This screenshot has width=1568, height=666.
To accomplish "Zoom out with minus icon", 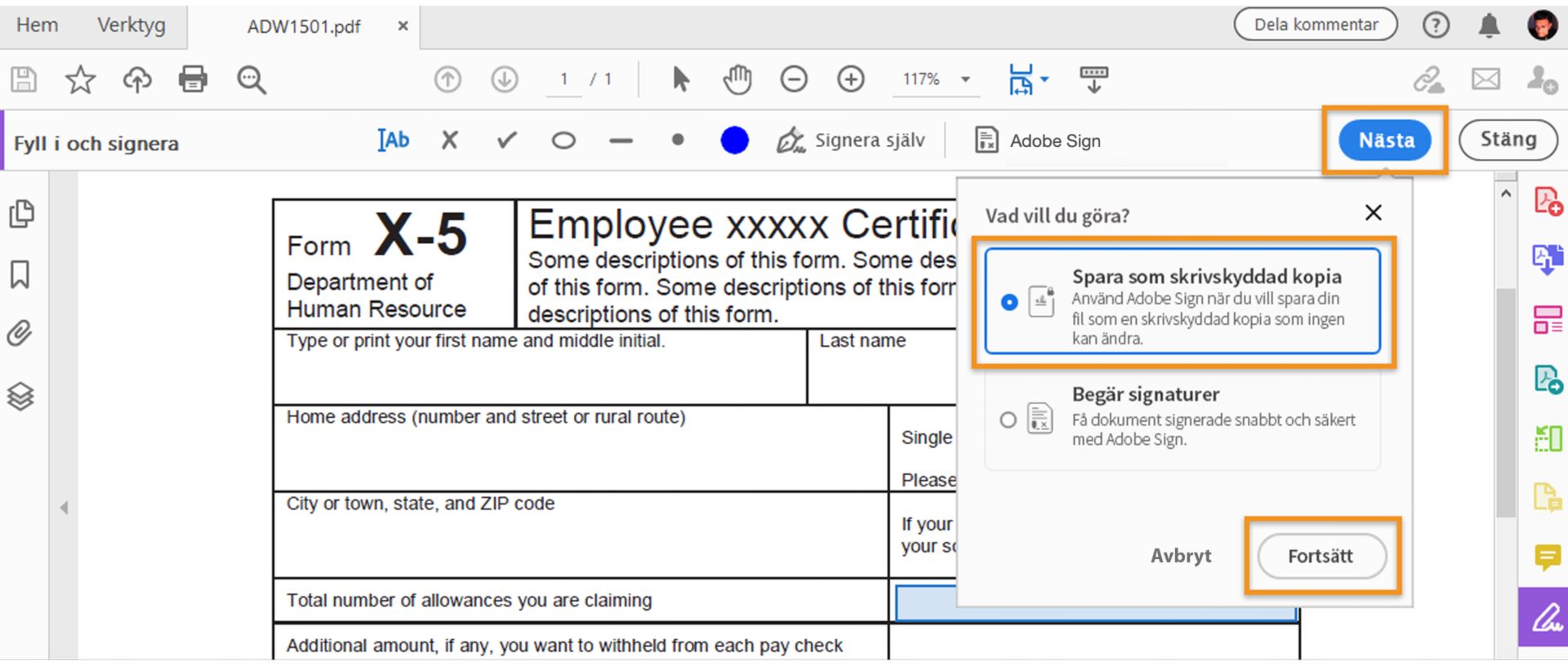I will (x=794, y=79).
